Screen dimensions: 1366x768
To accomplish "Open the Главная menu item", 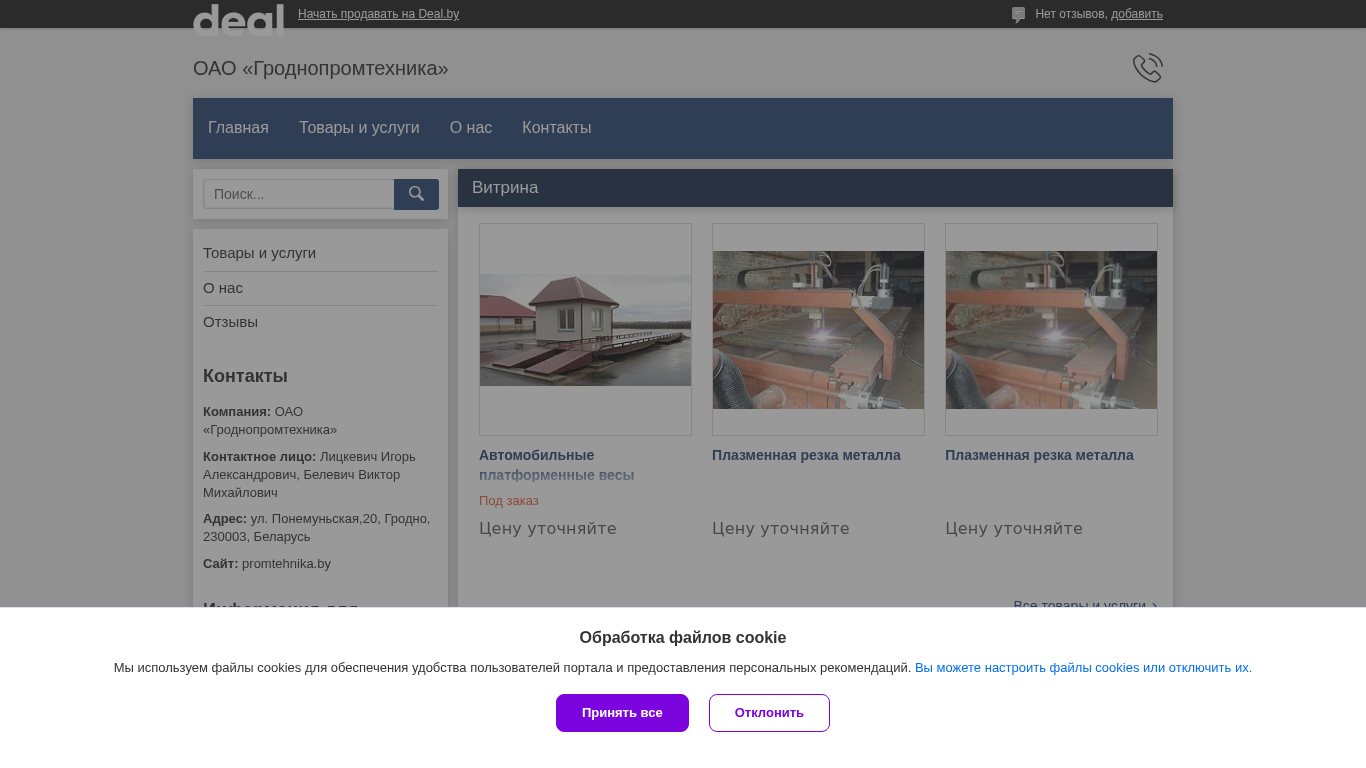I will coord(238,128).
